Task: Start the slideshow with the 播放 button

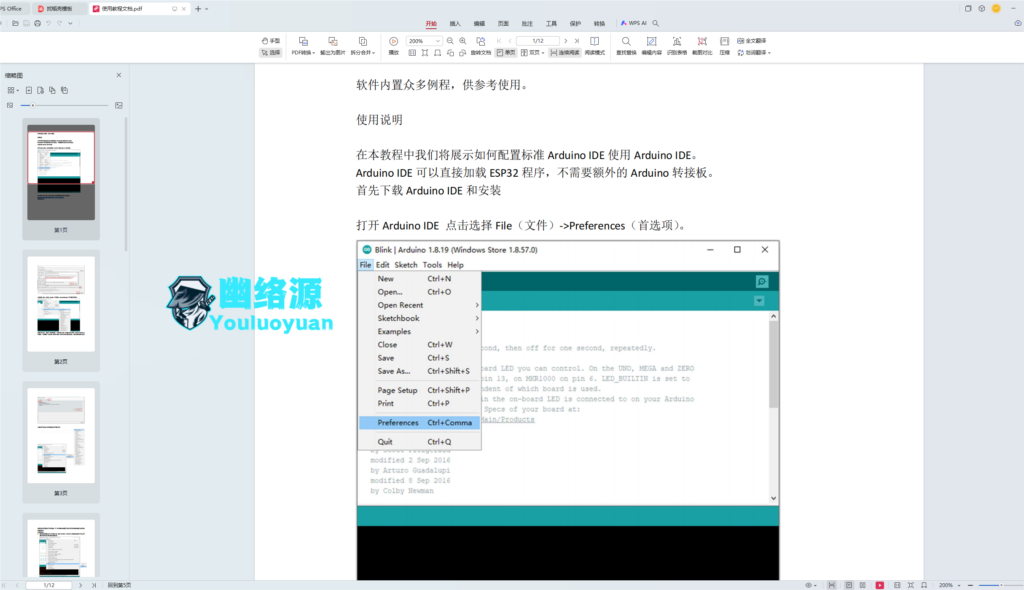Action: (x=394, y=46)
